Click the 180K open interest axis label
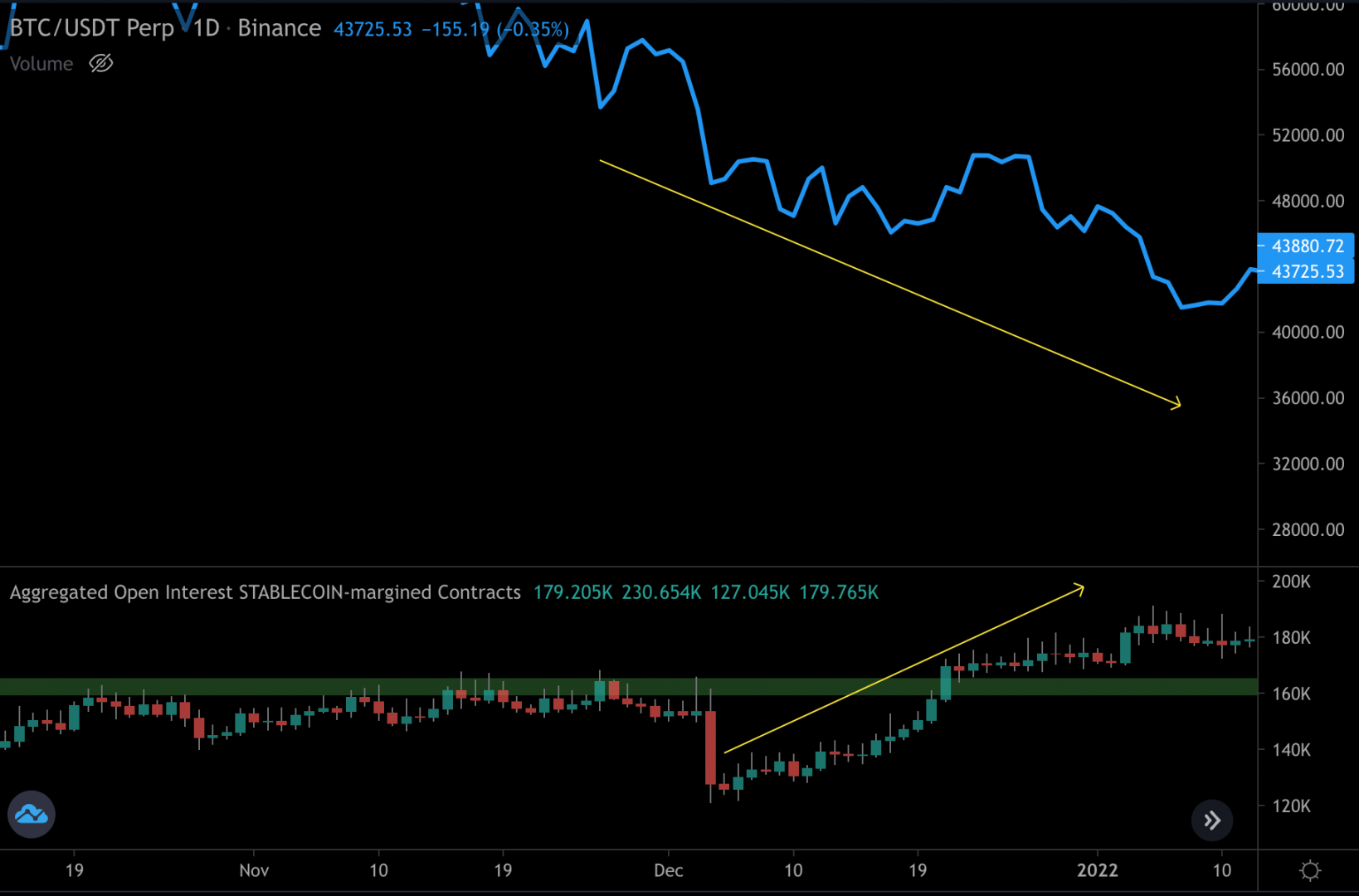The image size is (1359, 896). (1291, 638)
